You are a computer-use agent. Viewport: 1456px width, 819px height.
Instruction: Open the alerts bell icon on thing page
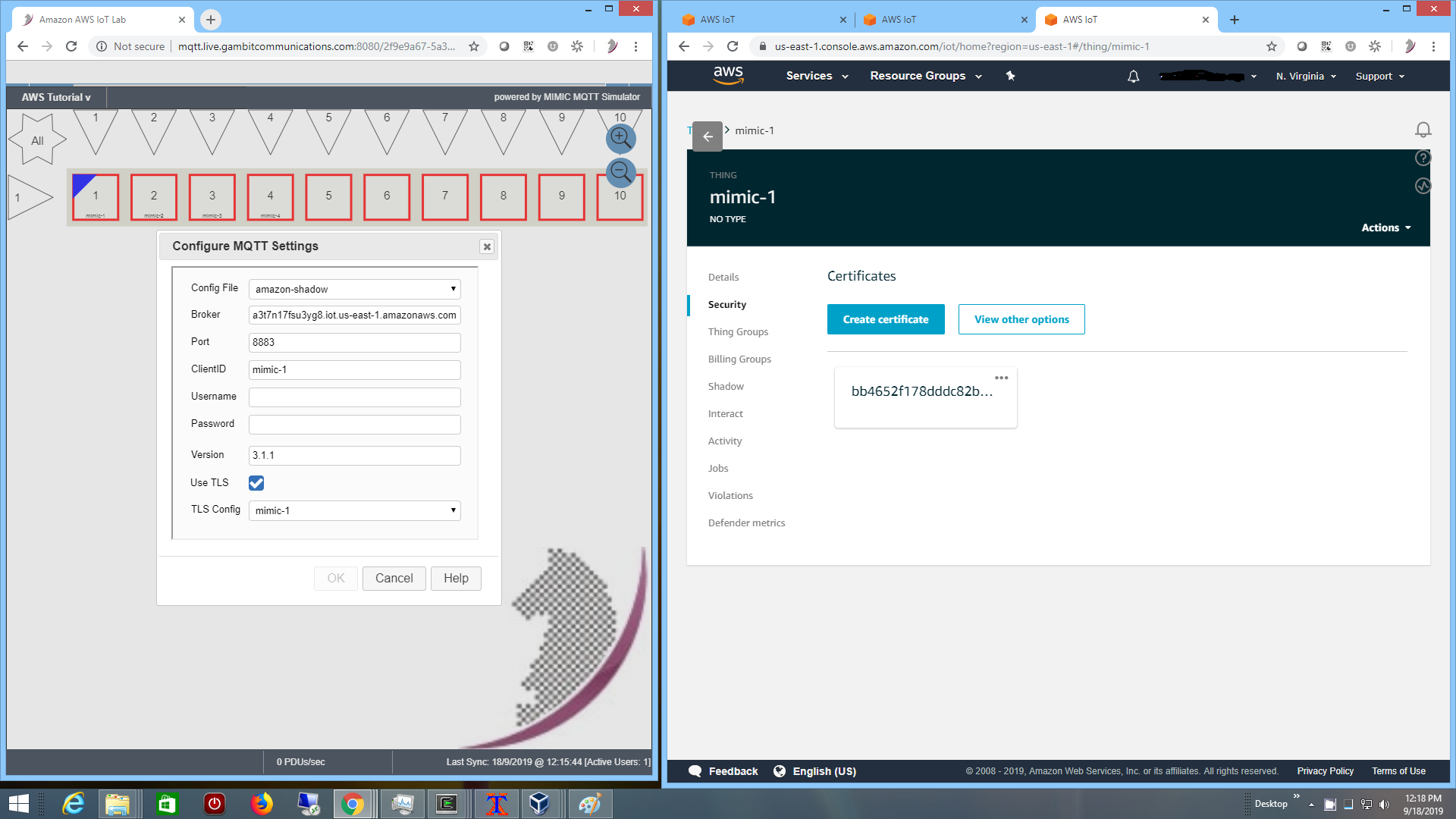[x=1423, y=130]
